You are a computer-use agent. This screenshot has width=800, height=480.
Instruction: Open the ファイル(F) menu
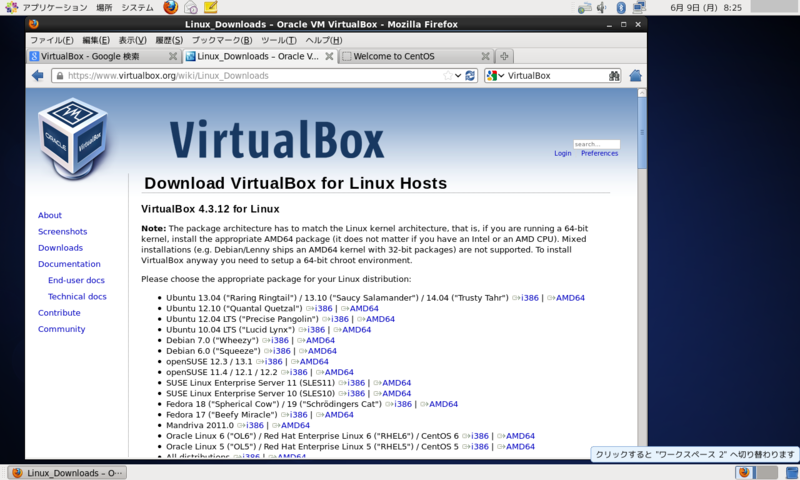click(52, 40)
